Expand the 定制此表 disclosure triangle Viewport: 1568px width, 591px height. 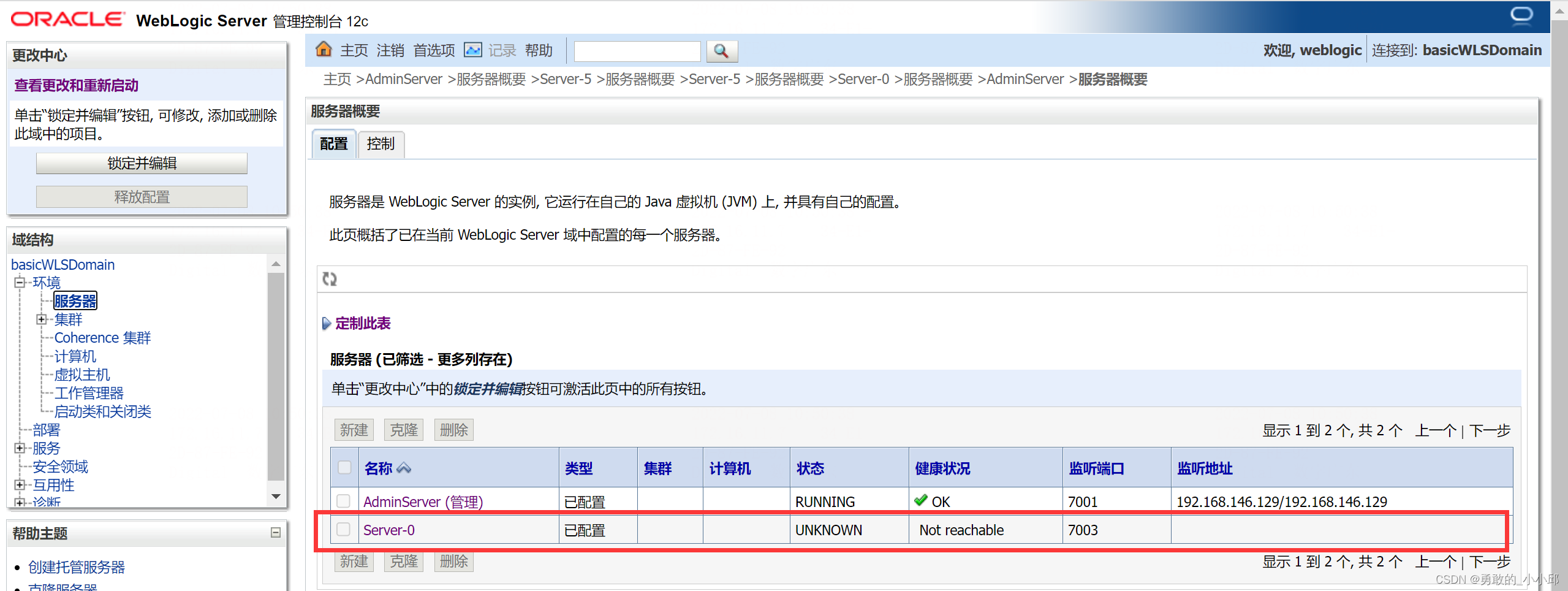click(x=327, y=323)
